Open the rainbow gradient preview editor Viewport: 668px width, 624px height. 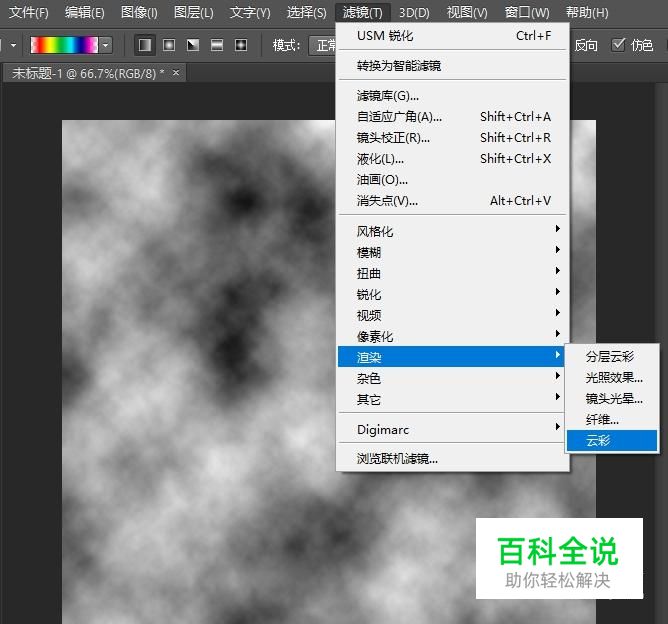pos(64,45)
